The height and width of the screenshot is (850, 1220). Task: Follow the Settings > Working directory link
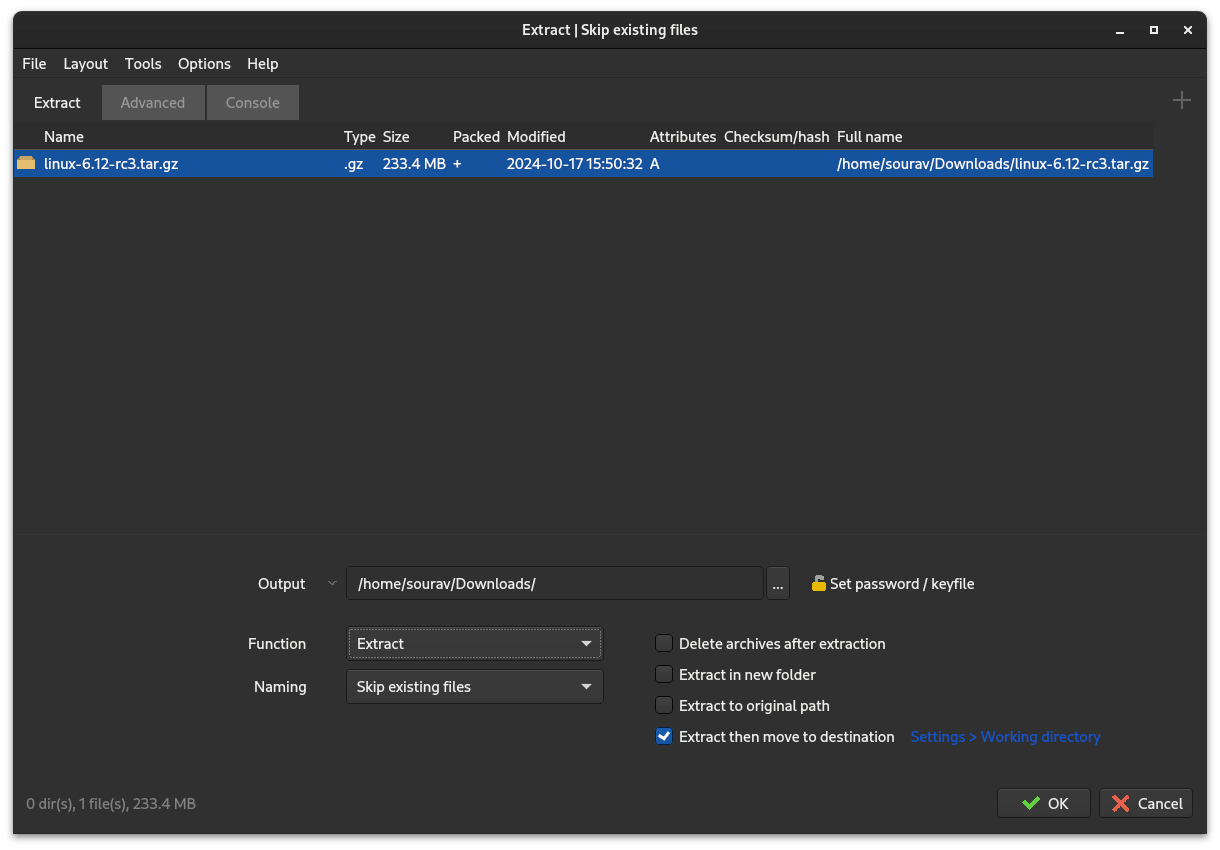click(1005, 736)
